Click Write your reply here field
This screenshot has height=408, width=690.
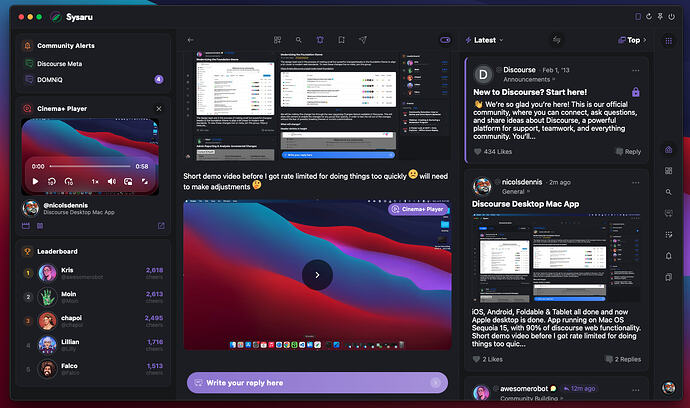point(317,383)
